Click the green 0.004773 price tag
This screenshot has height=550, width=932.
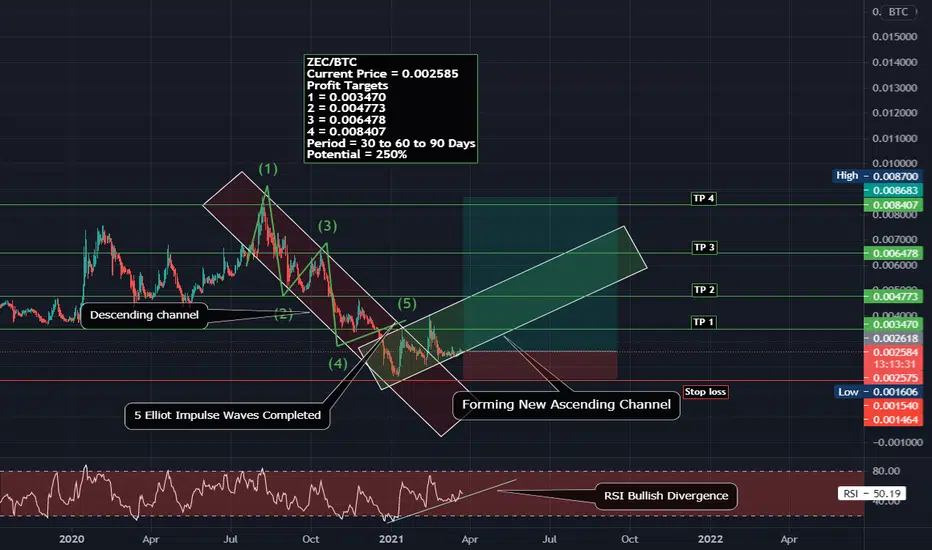point(893,296)
